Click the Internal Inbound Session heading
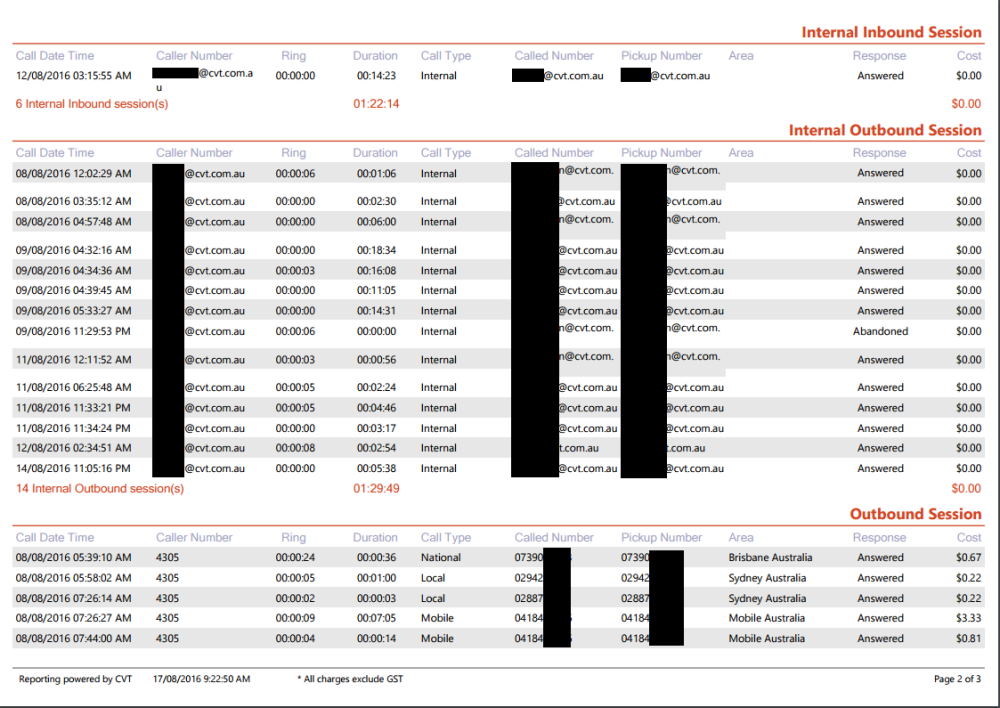Viewport: 1000px width, 708px height. [891, 32]
